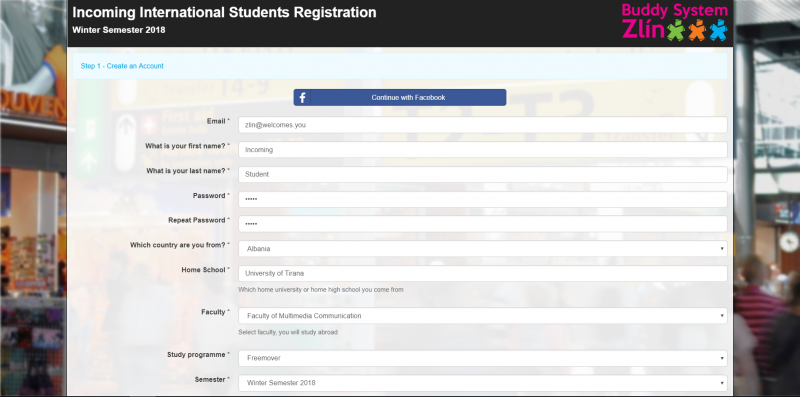Expand the Faculty dropdown list

click(483, 316)
